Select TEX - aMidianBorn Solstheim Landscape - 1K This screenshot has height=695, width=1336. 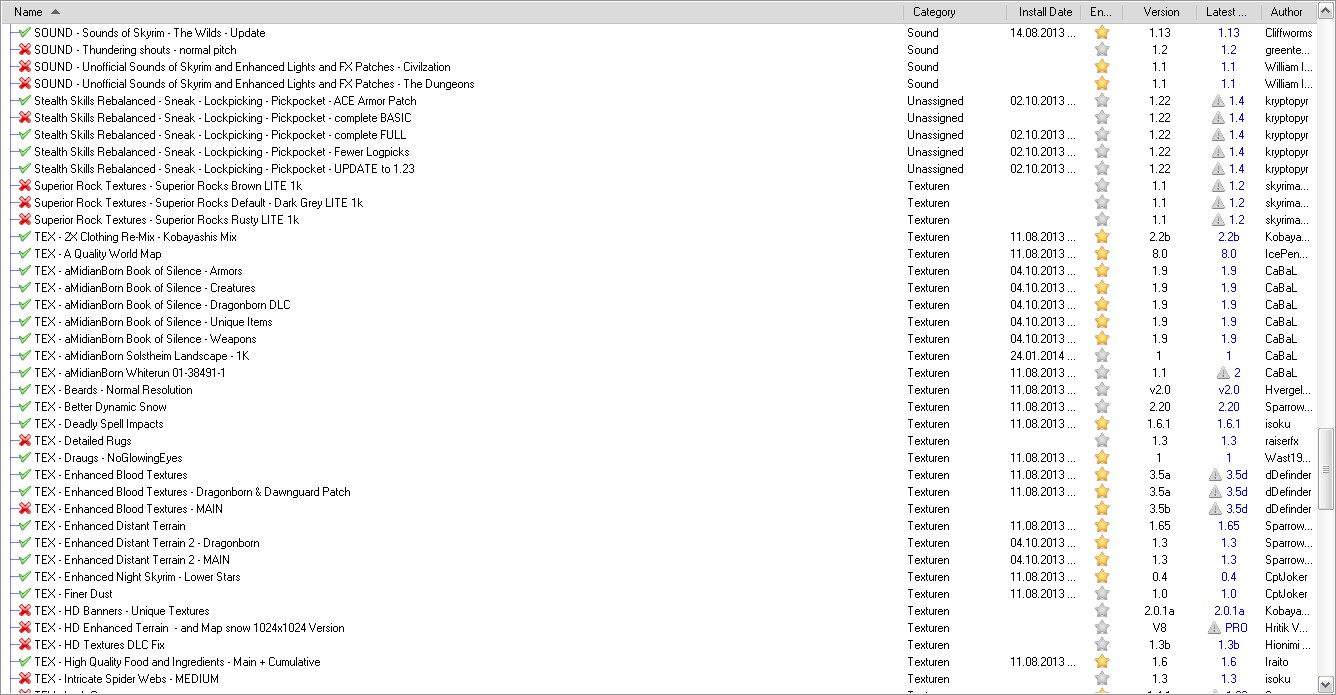click(x=141, y=356)
